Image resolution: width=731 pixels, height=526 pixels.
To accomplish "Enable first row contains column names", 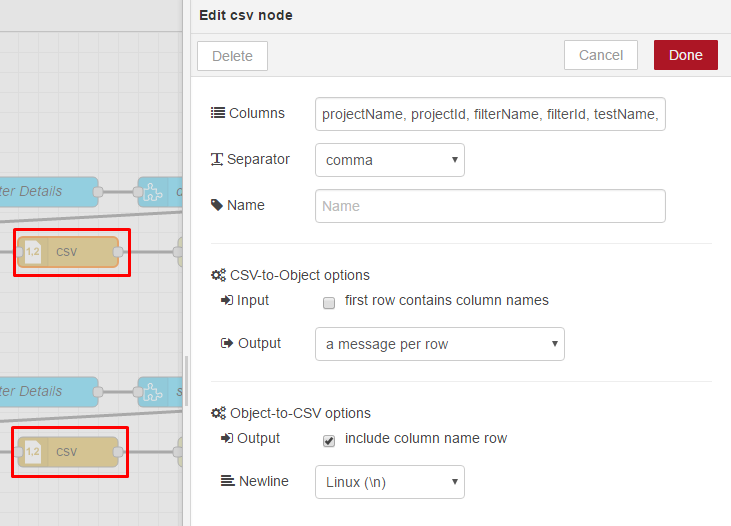I will 329,303.
